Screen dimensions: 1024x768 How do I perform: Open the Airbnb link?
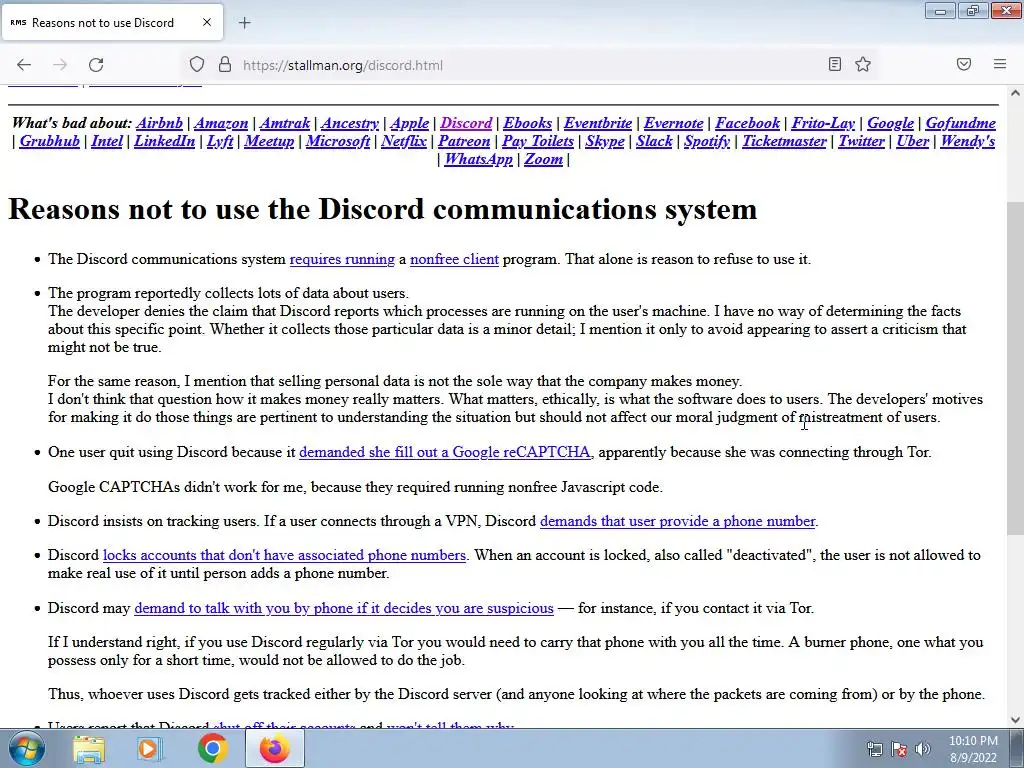[x=159, y=123]
